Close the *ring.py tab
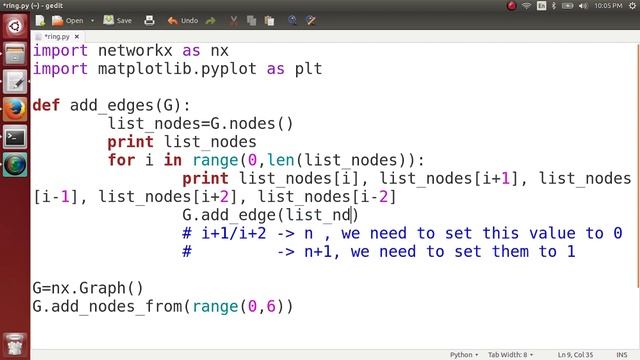Viewport: 640px width, 360px height. pos(77,36)
